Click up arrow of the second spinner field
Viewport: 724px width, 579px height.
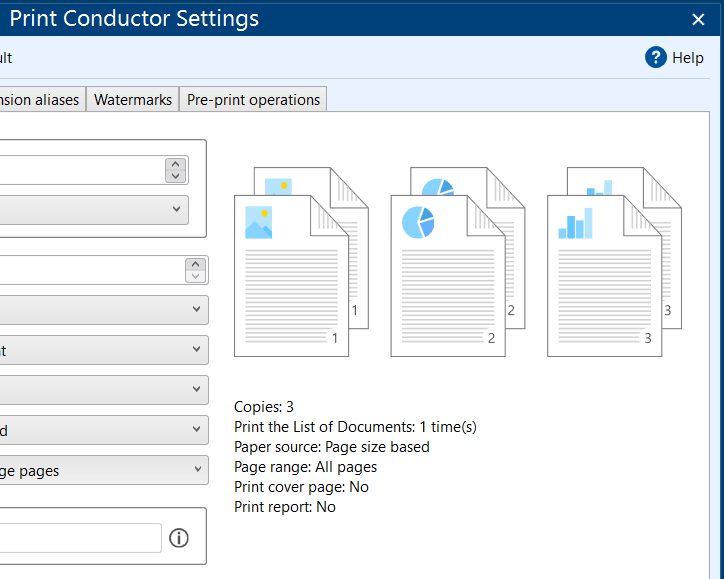196,264
